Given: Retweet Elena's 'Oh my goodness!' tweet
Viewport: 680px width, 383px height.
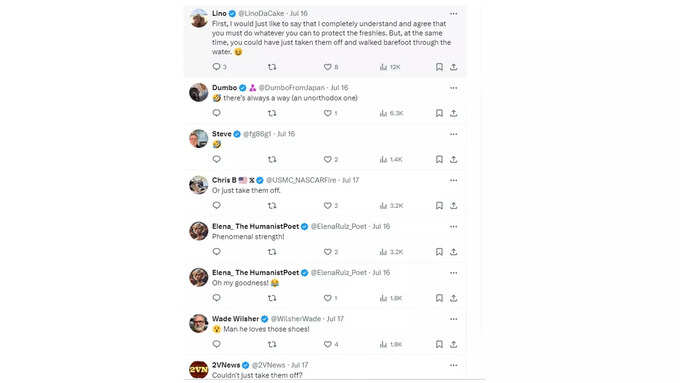Looking at the screenshot, I should [272, 298].
